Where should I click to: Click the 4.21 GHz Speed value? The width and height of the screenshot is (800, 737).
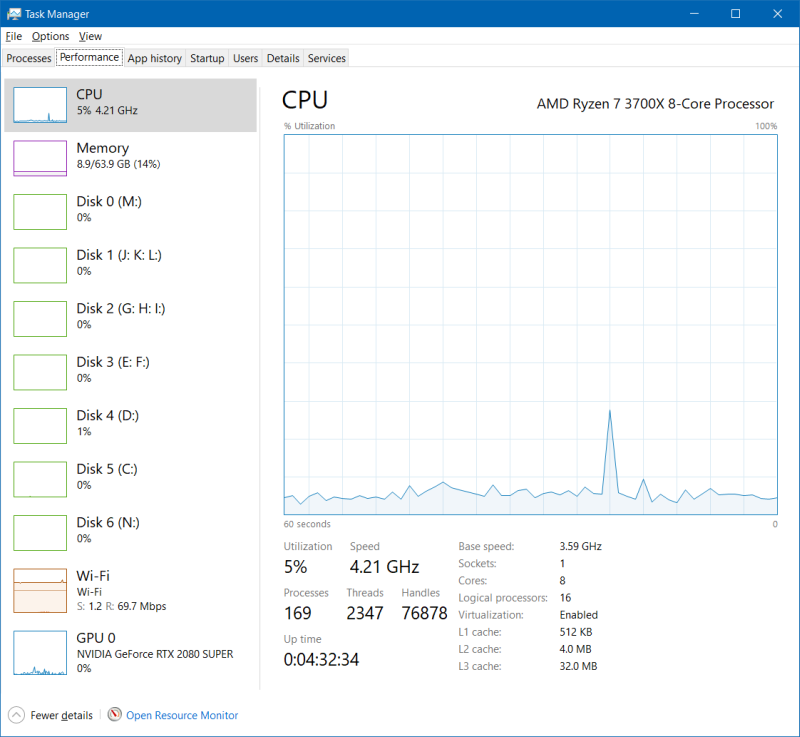(x=384, y=567)
